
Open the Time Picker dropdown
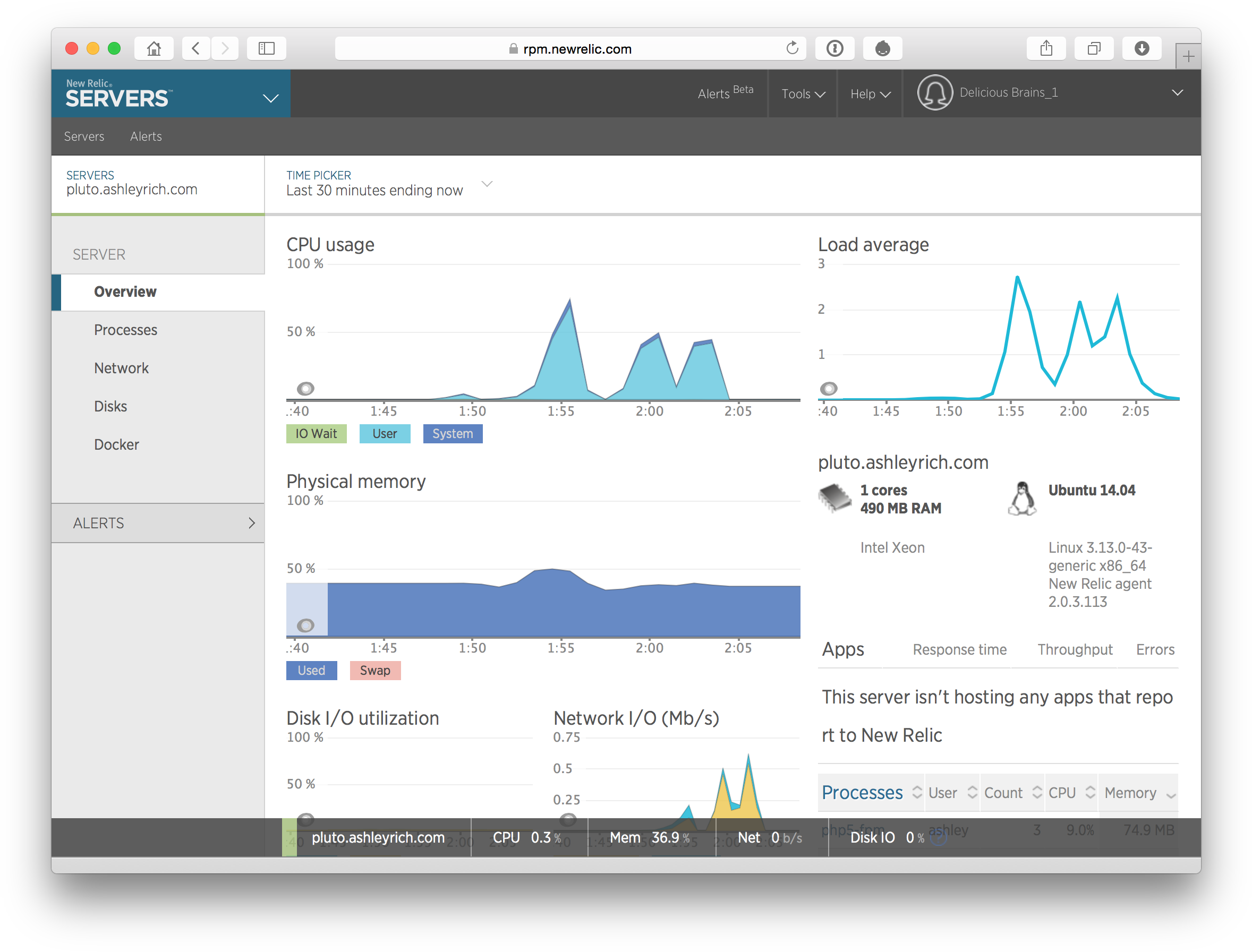point(487,184)
